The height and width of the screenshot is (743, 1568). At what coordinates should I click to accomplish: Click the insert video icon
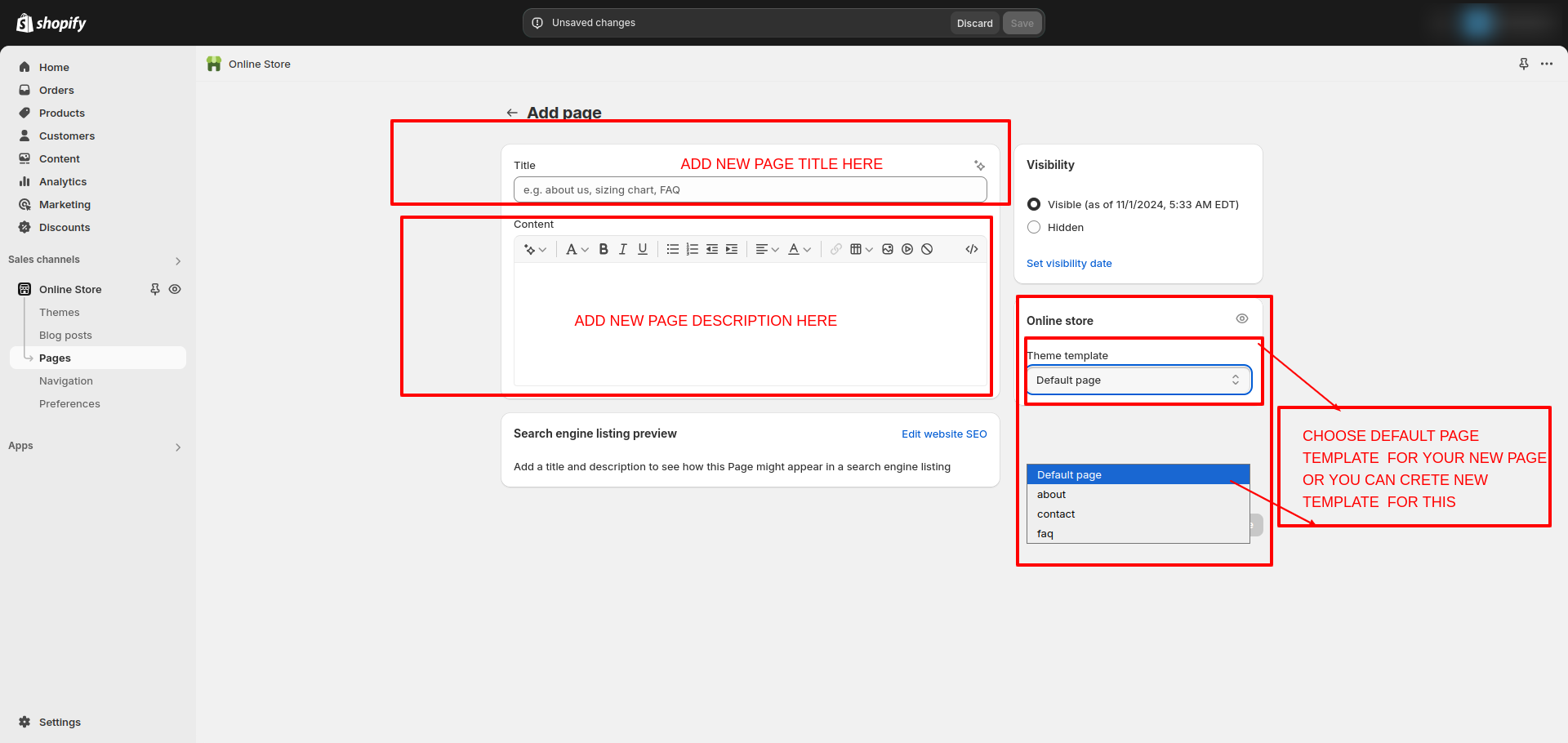pos(907,249)
